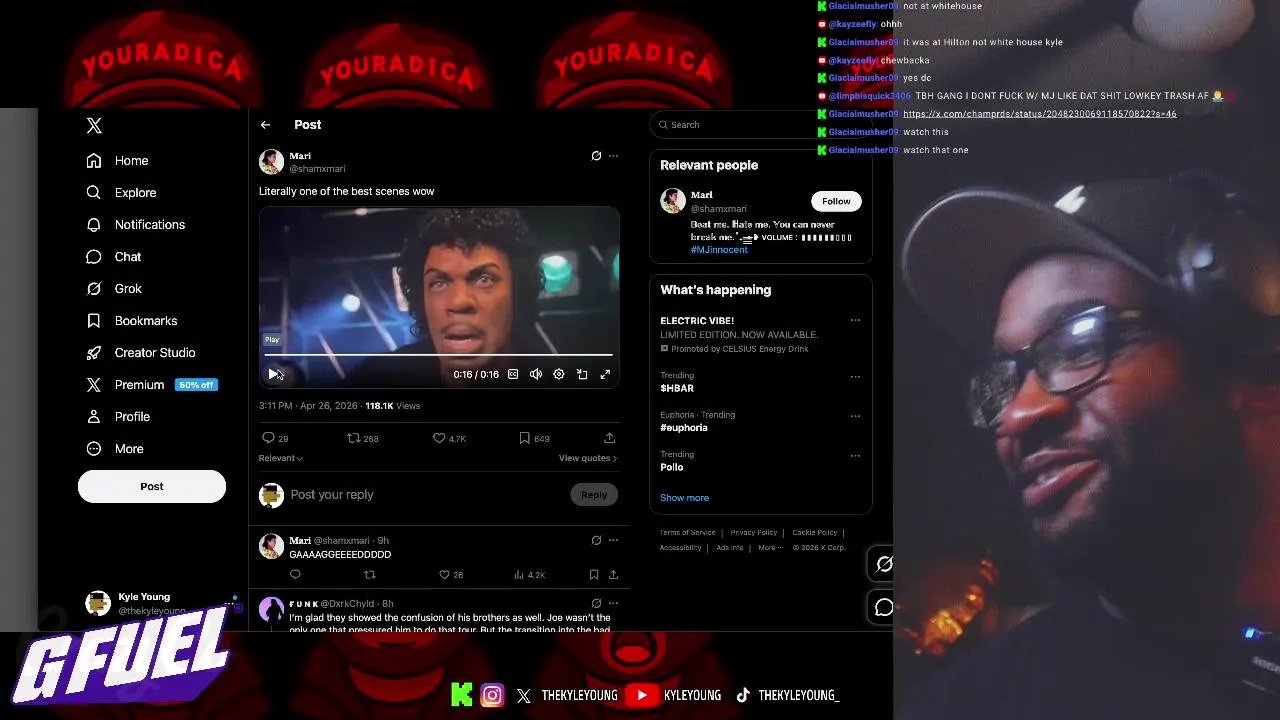Repost the GAAAAGGEEEEDDDDD comment

tap(369, 574)
